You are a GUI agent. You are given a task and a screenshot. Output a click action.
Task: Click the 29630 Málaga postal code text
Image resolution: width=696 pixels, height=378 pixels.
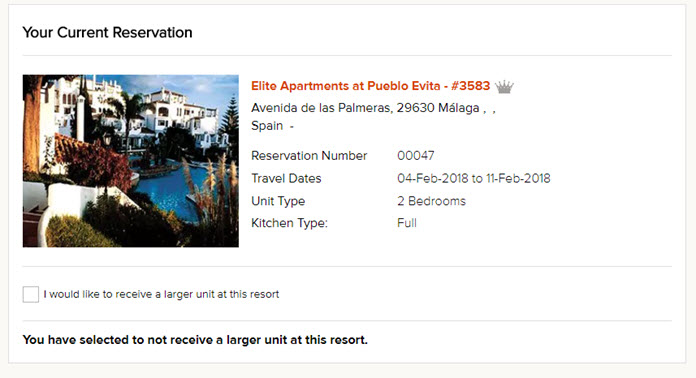438,108
